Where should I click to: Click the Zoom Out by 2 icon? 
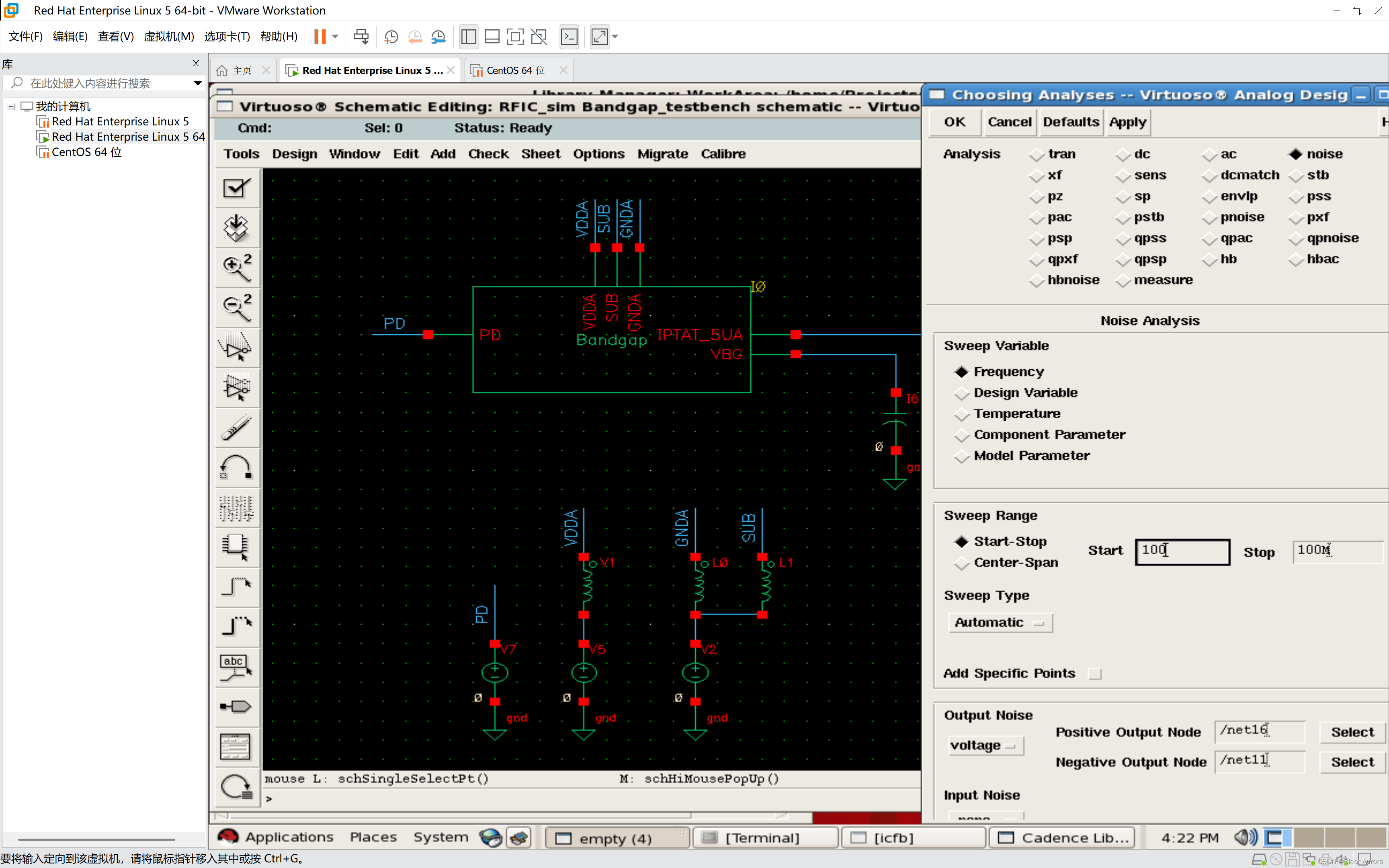coord(236,308)
